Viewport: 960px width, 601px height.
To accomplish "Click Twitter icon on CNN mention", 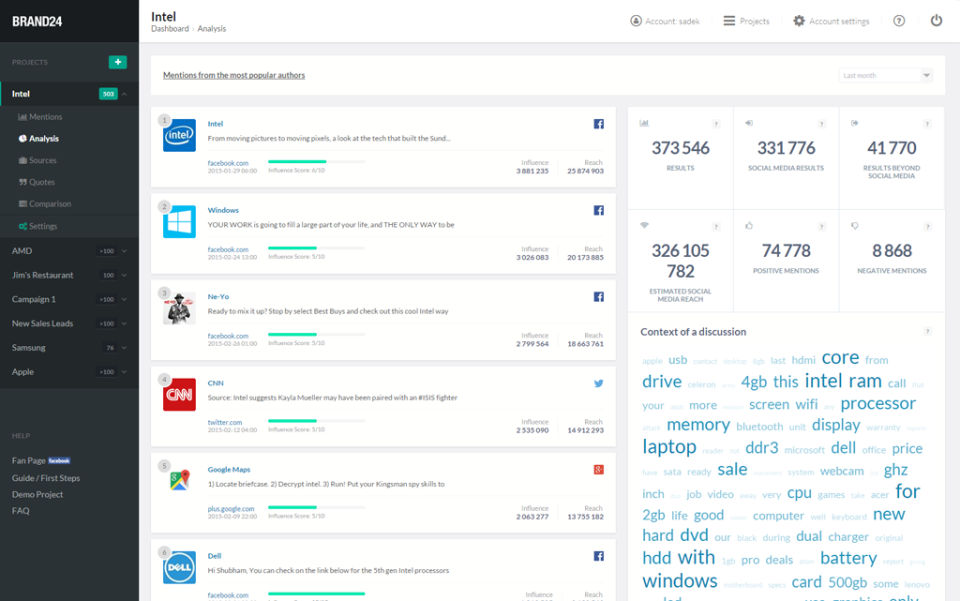I will point(599,383).
